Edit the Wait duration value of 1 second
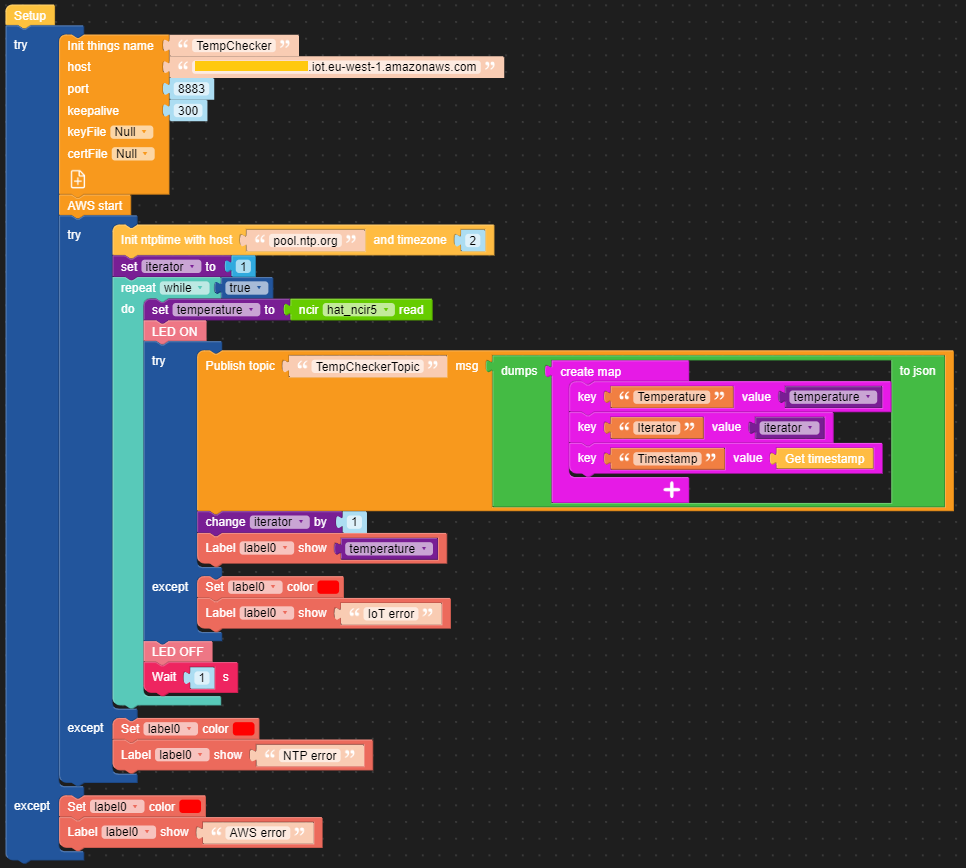Screen dimensions: 966x868 (x=202, y=677)
